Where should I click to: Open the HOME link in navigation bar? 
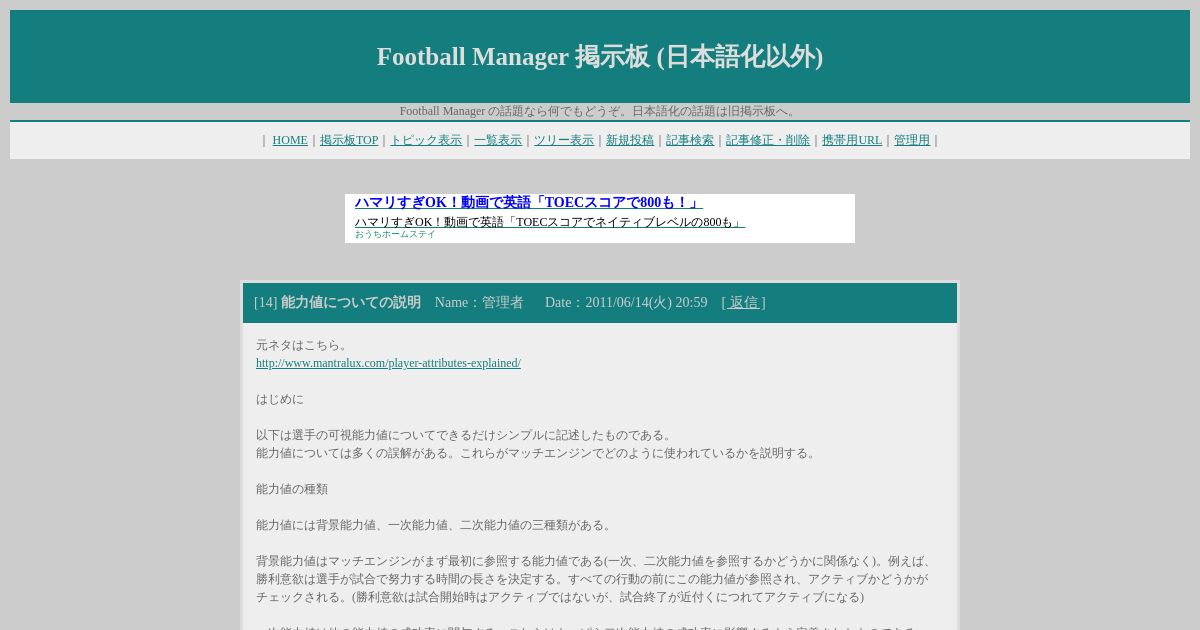290,141
